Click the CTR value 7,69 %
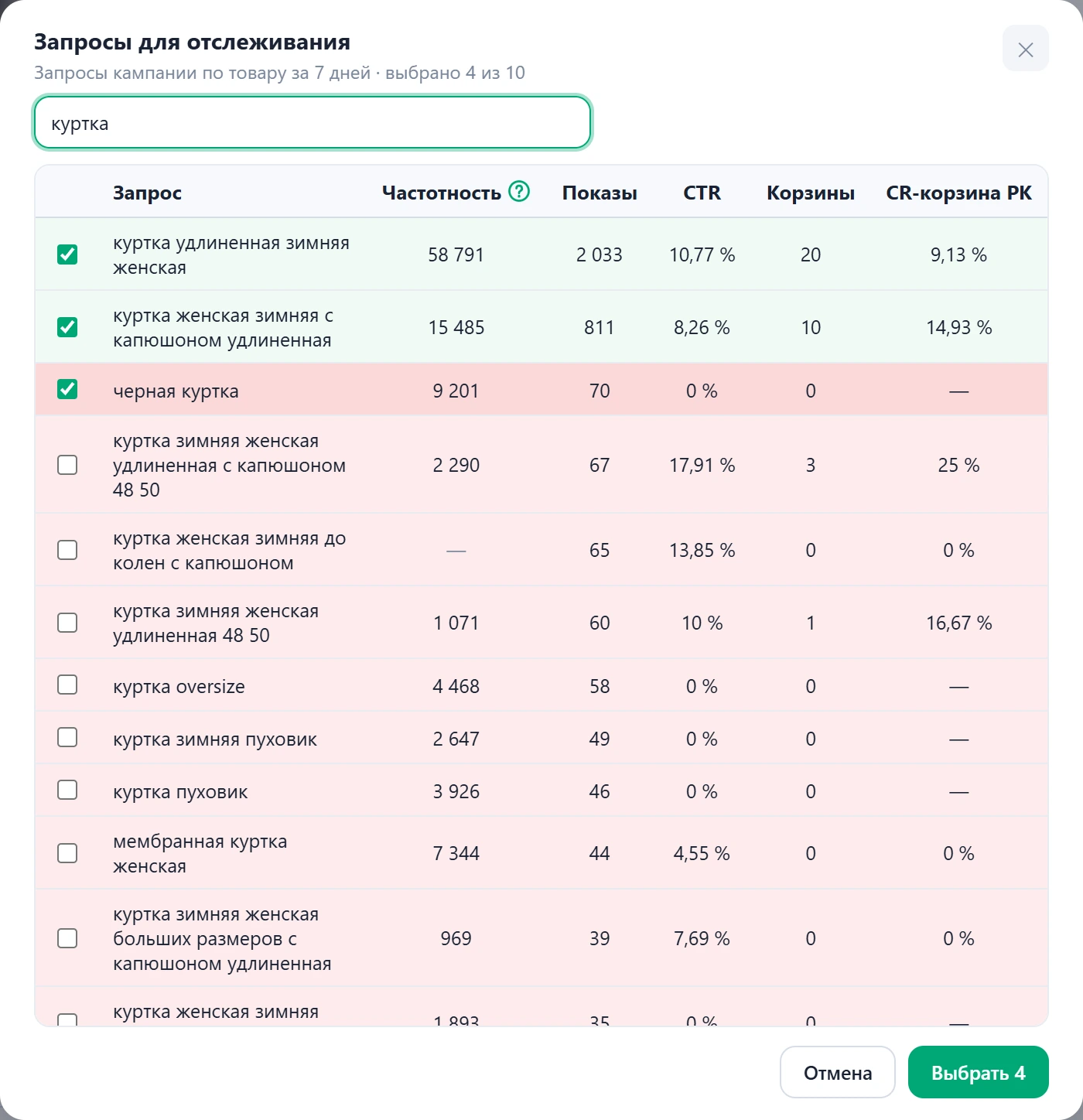 (702, 938)
